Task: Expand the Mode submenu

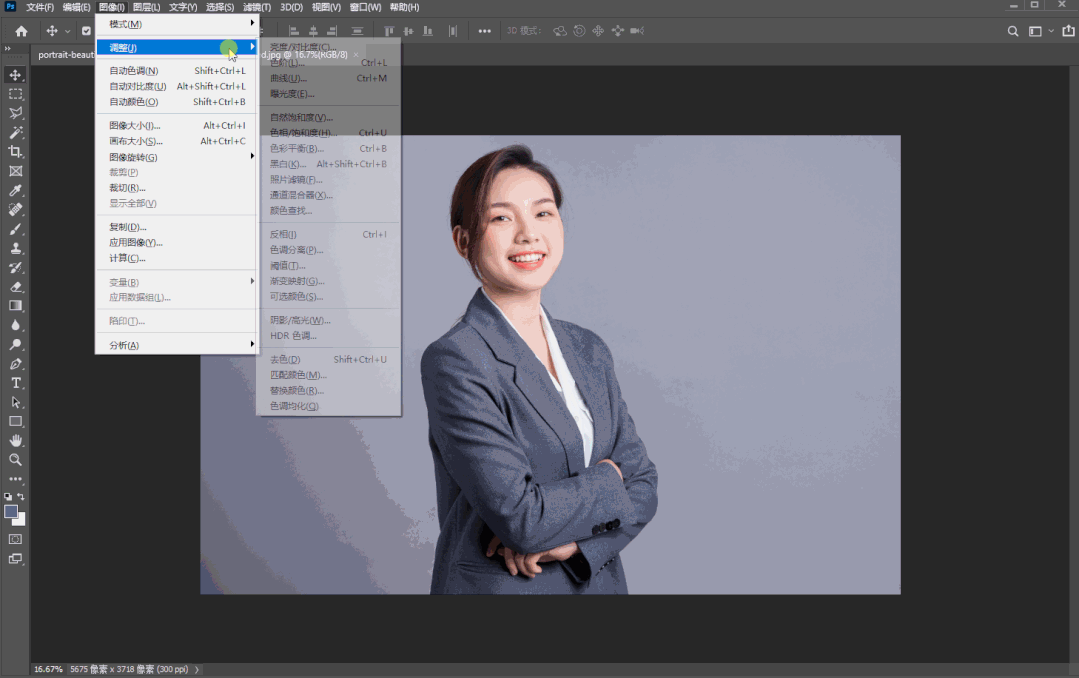Action: pyautogui.click(x=176, y=24)
